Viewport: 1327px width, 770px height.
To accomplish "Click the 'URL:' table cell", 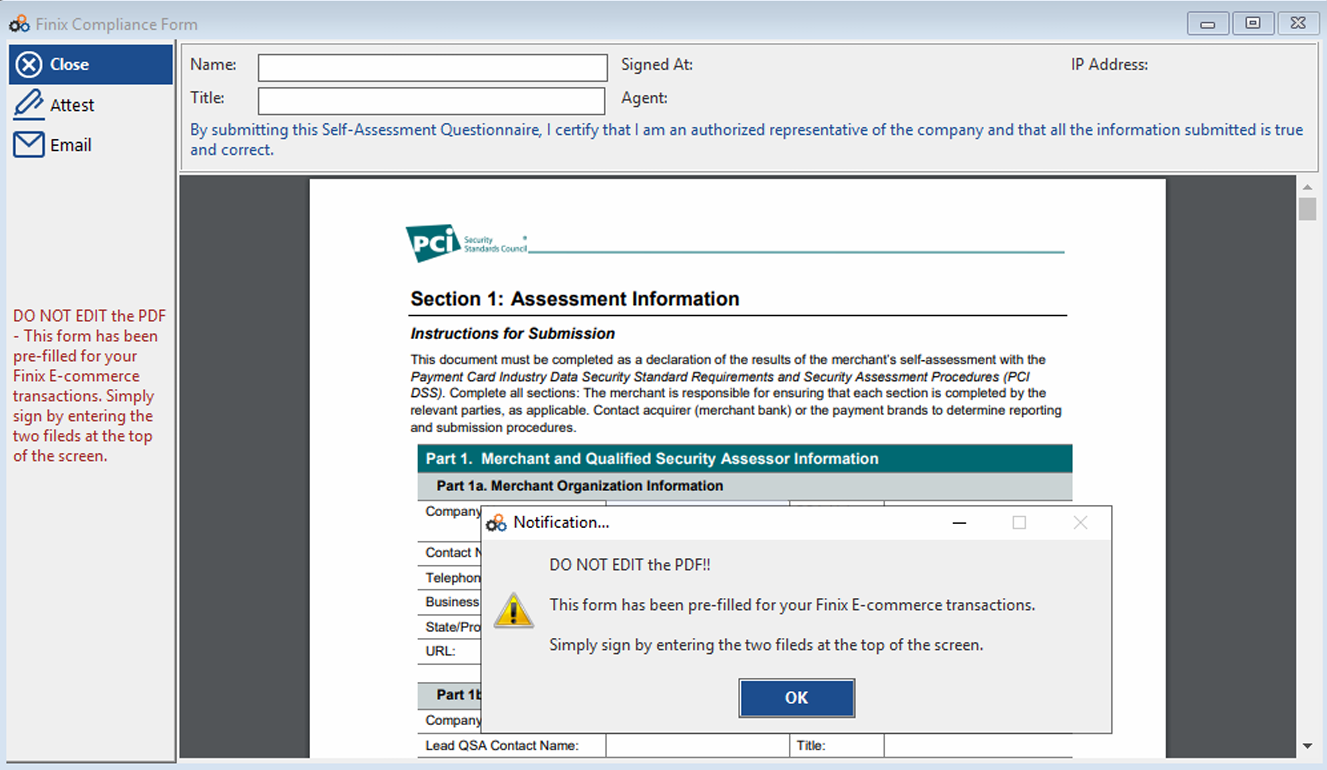I will tap(450, 651).
